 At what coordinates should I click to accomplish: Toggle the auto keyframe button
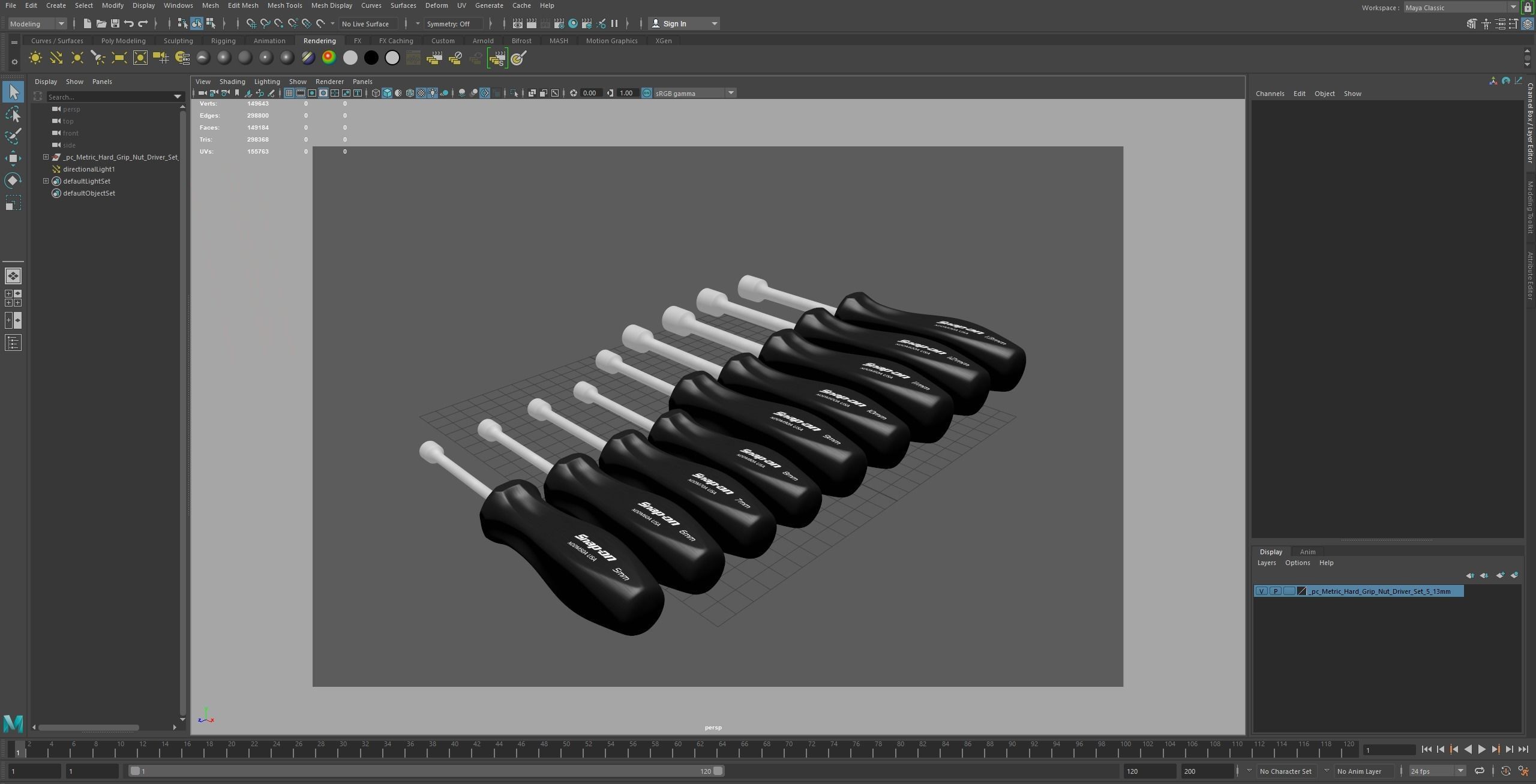(x=1505, y=771)
